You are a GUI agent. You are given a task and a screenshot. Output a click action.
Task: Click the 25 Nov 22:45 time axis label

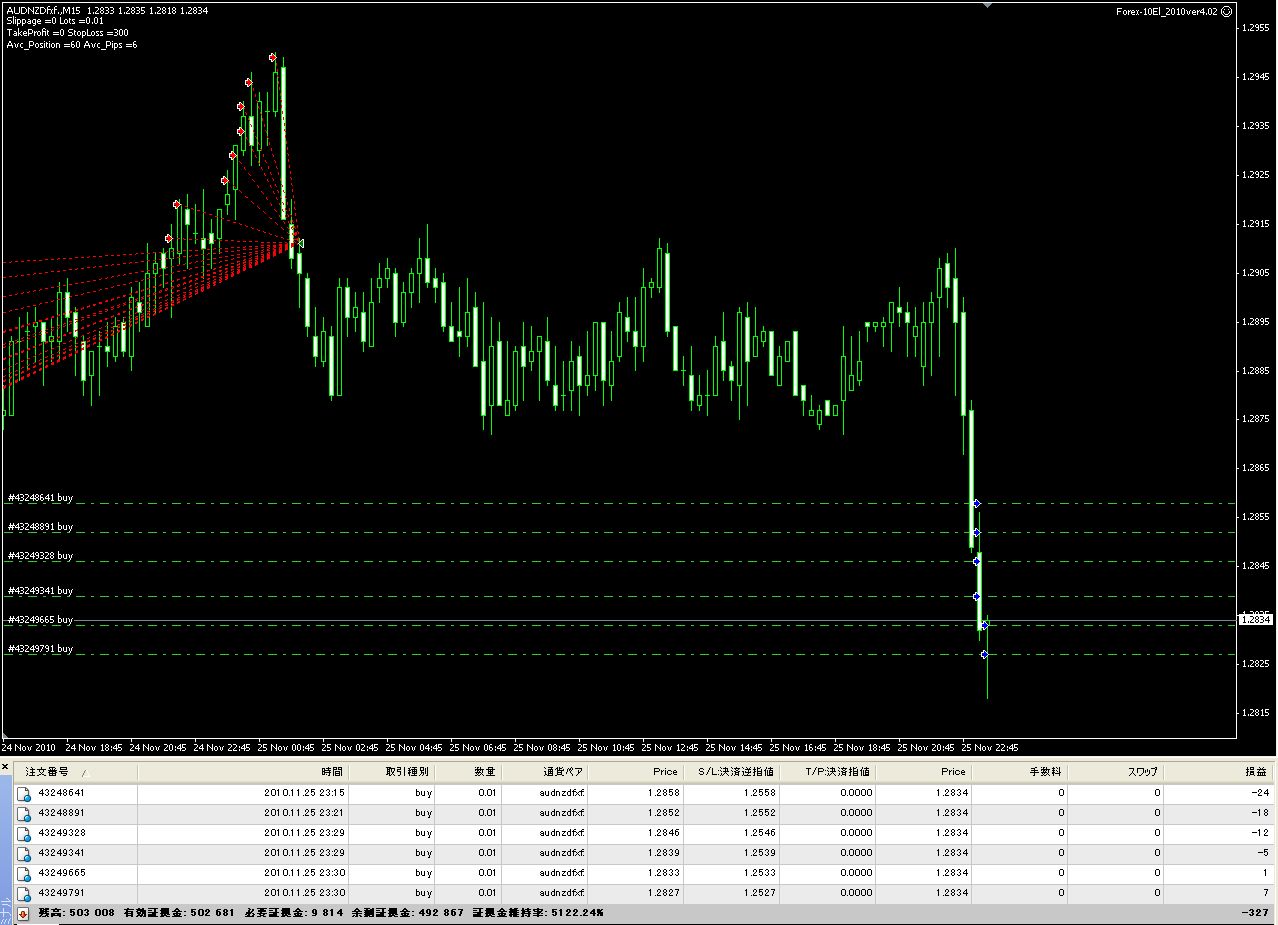point(990,747)
